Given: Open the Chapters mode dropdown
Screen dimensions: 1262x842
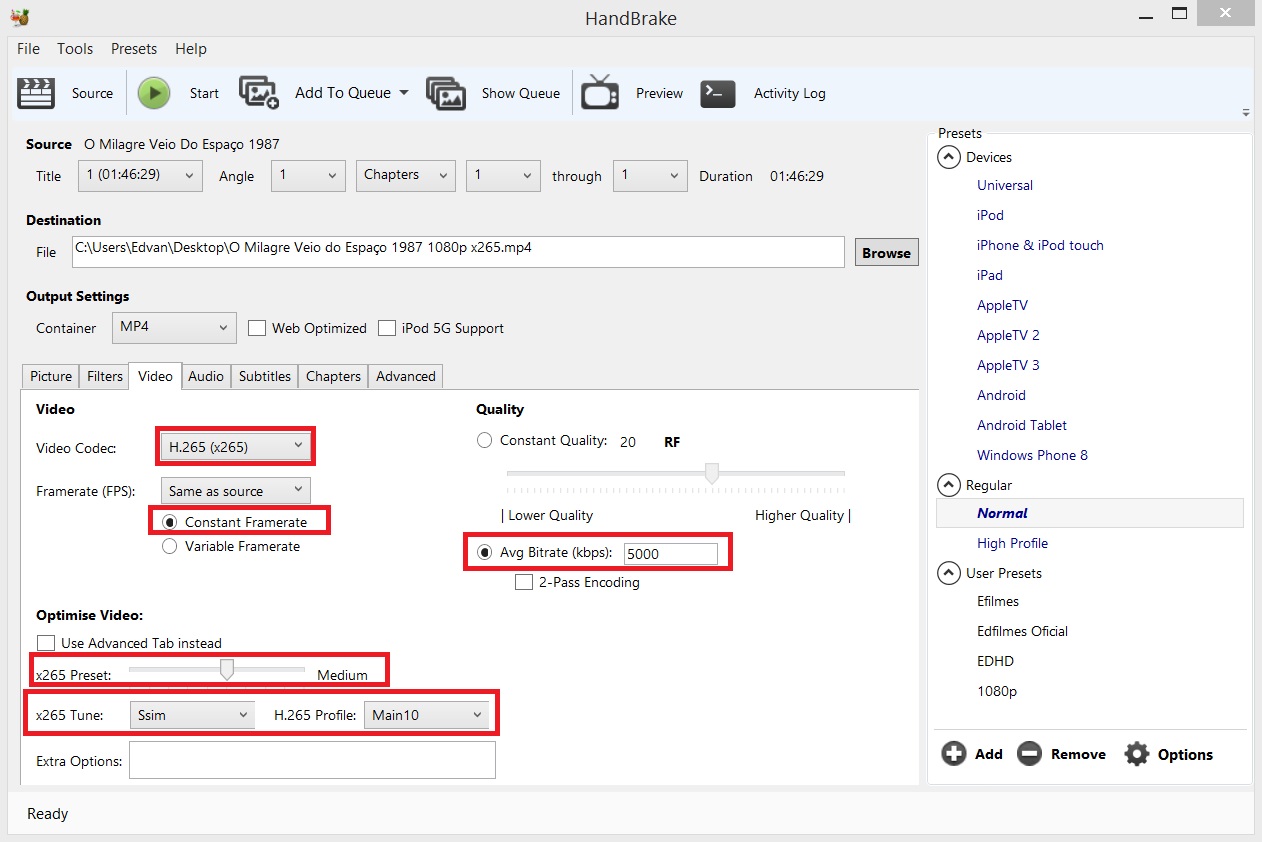Looking at the screenshot, I should [406, 175].
